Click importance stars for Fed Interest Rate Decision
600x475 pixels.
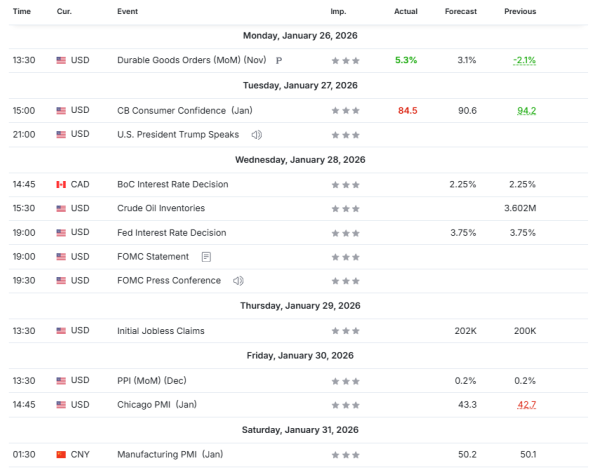tap(345, 233)
